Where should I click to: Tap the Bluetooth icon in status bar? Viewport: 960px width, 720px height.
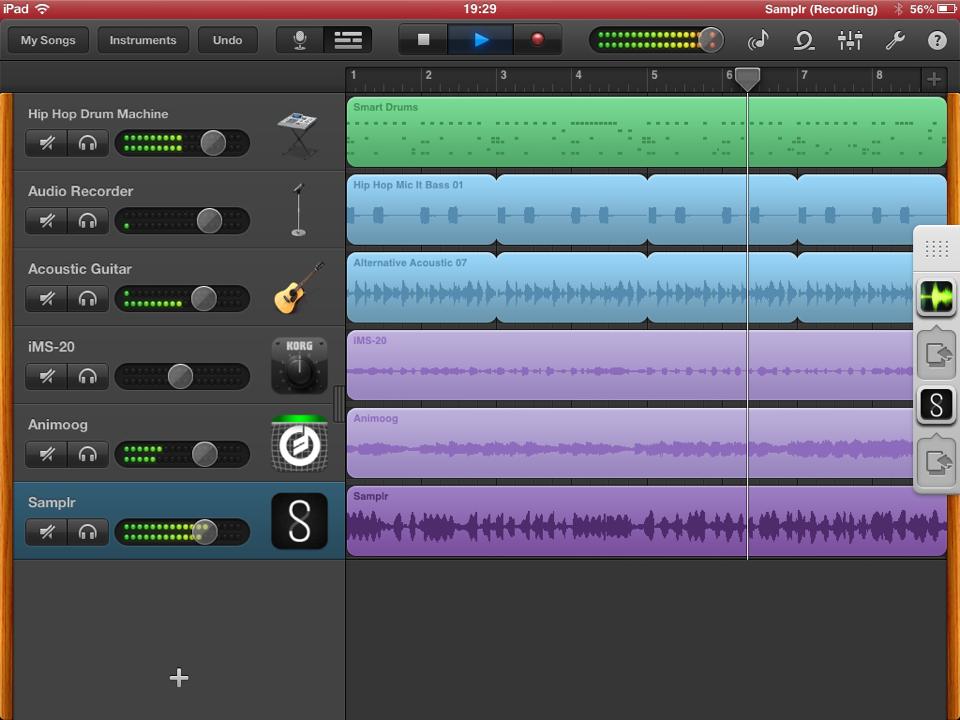(x=898, y=9)
